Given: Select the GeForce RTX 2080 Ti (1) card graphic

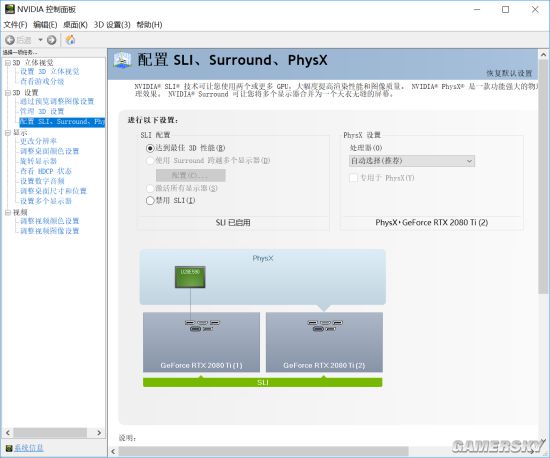Looking at the screenshot, I should [201, 342].
